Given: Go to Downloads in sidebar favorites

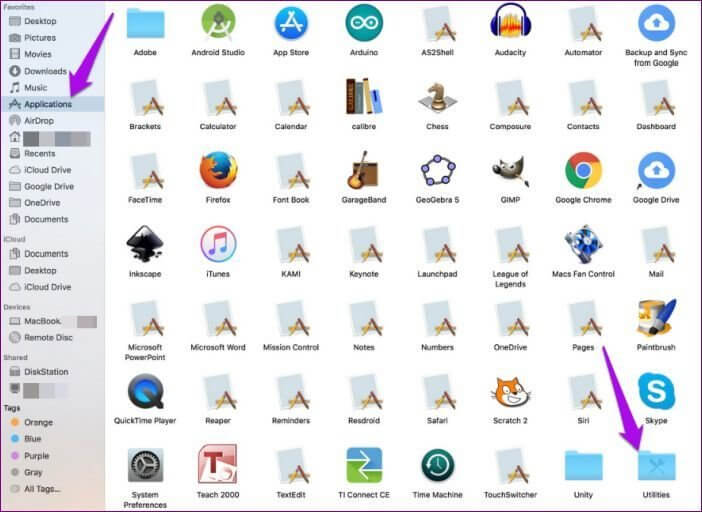Looking at the screenshot, I should point(45,71).
